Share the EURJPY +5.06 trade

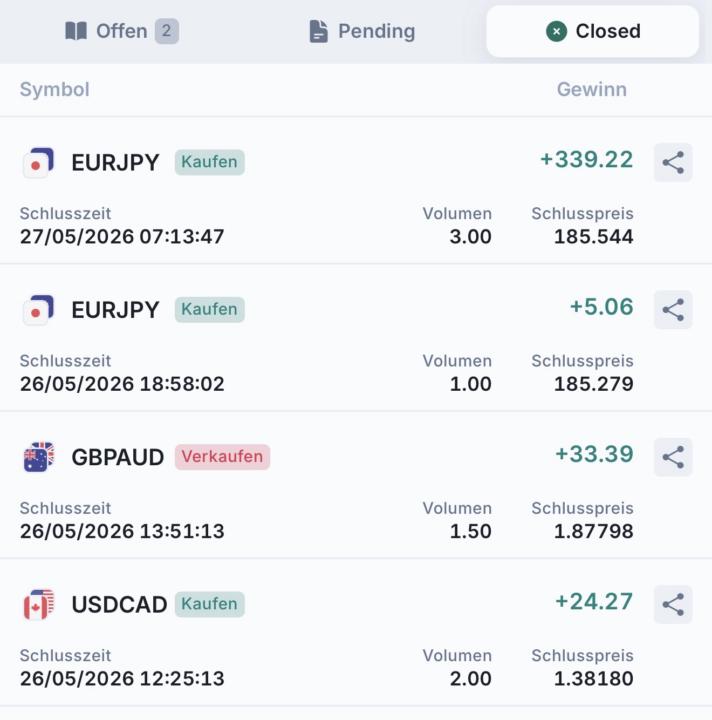point(673,309)
